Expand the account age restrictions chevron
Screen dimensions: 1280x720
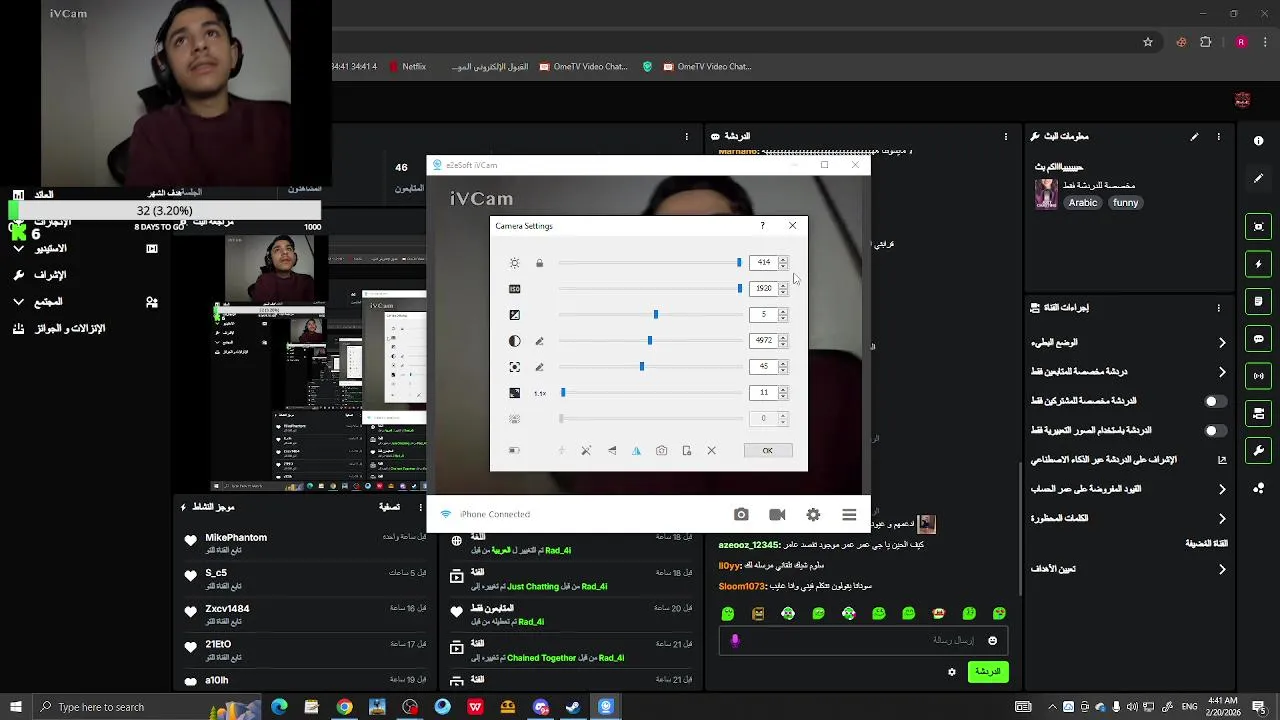[x=1222, y=489]
